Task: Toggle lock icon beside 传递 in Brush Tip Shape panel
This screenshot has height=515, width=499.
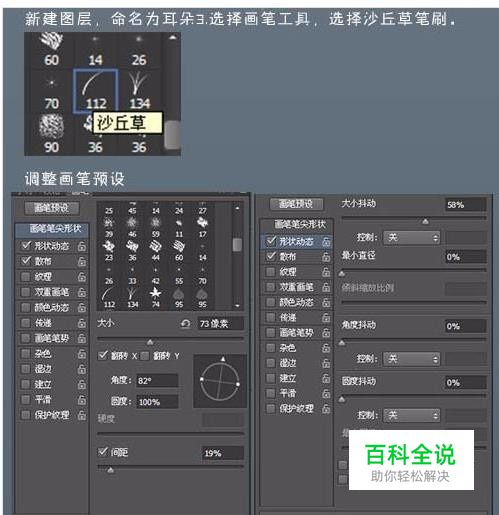Action: click(81, 323)
